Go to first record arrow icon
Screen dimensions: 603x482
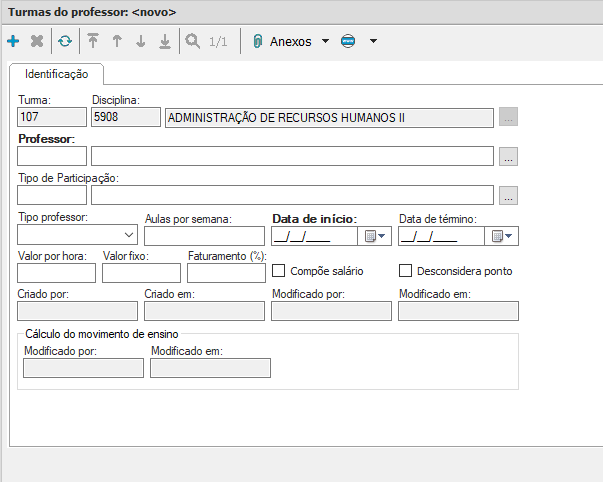click(94, 42)
